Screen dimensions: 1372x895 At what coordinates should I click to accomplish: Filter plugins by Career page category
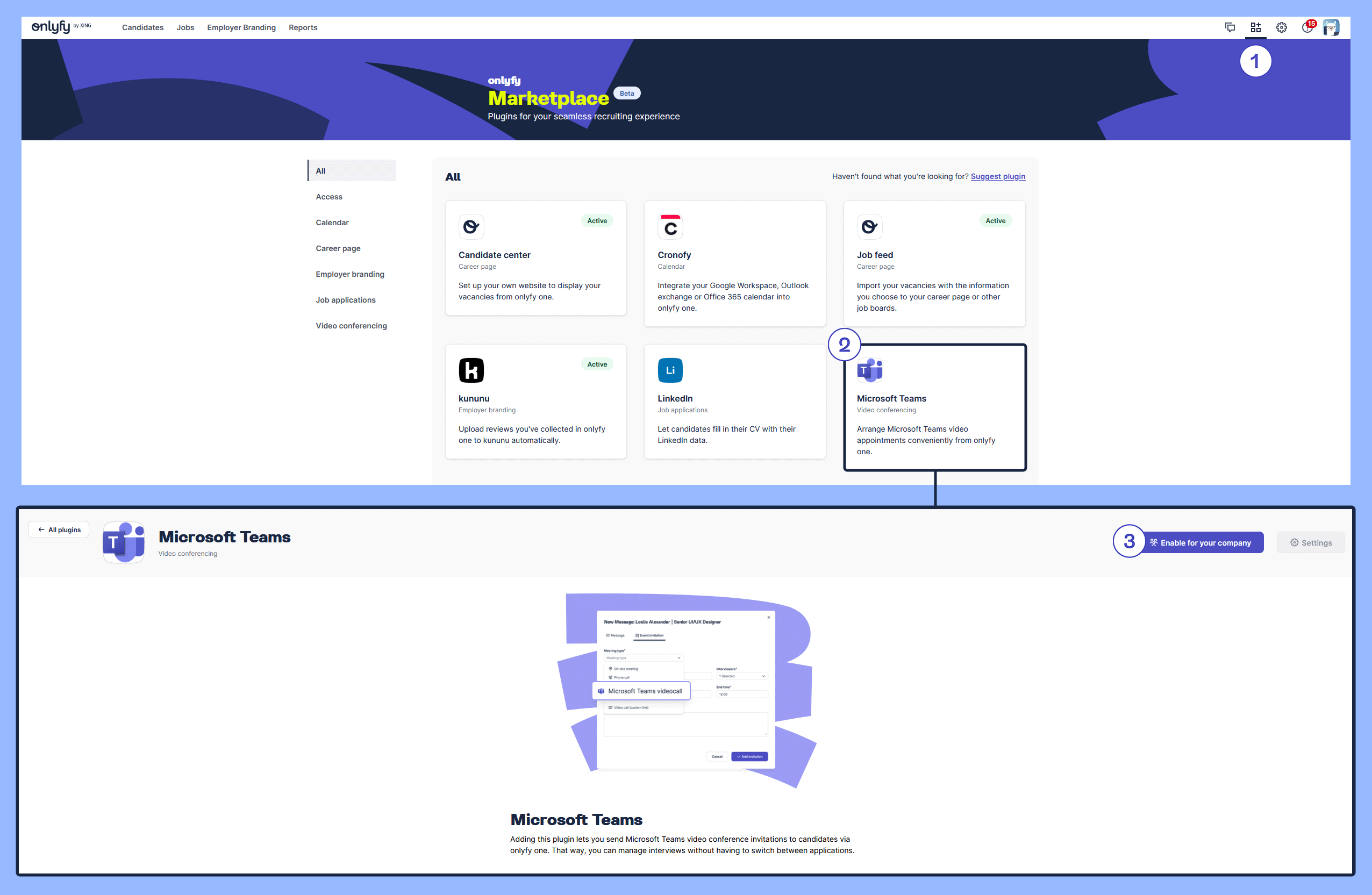click(x=338, y=248)
